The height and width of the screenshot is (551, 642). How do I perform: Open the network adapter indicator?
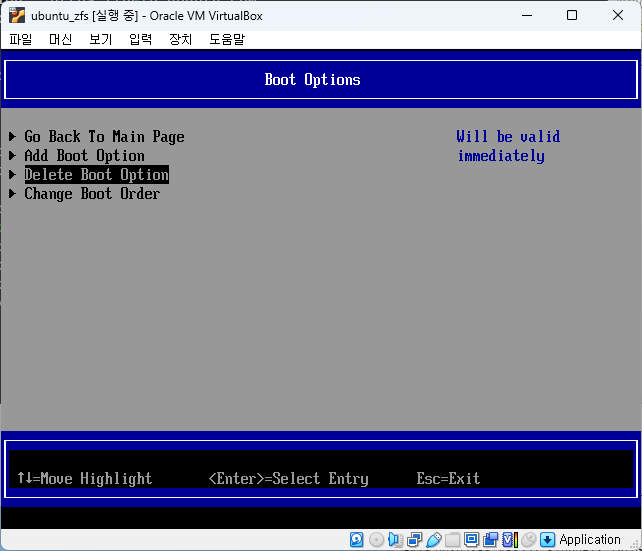click(x=414, y=539)
